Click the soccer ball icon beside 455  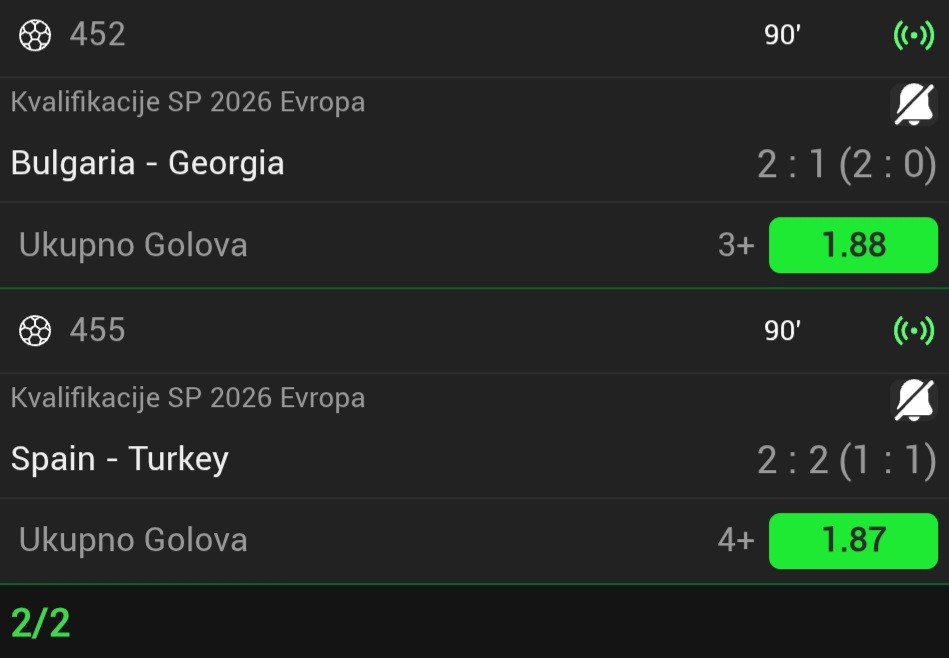(x=35, y=330)
